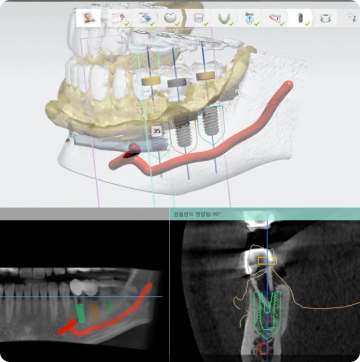Open the implant placement step icon

coord(300,18)
